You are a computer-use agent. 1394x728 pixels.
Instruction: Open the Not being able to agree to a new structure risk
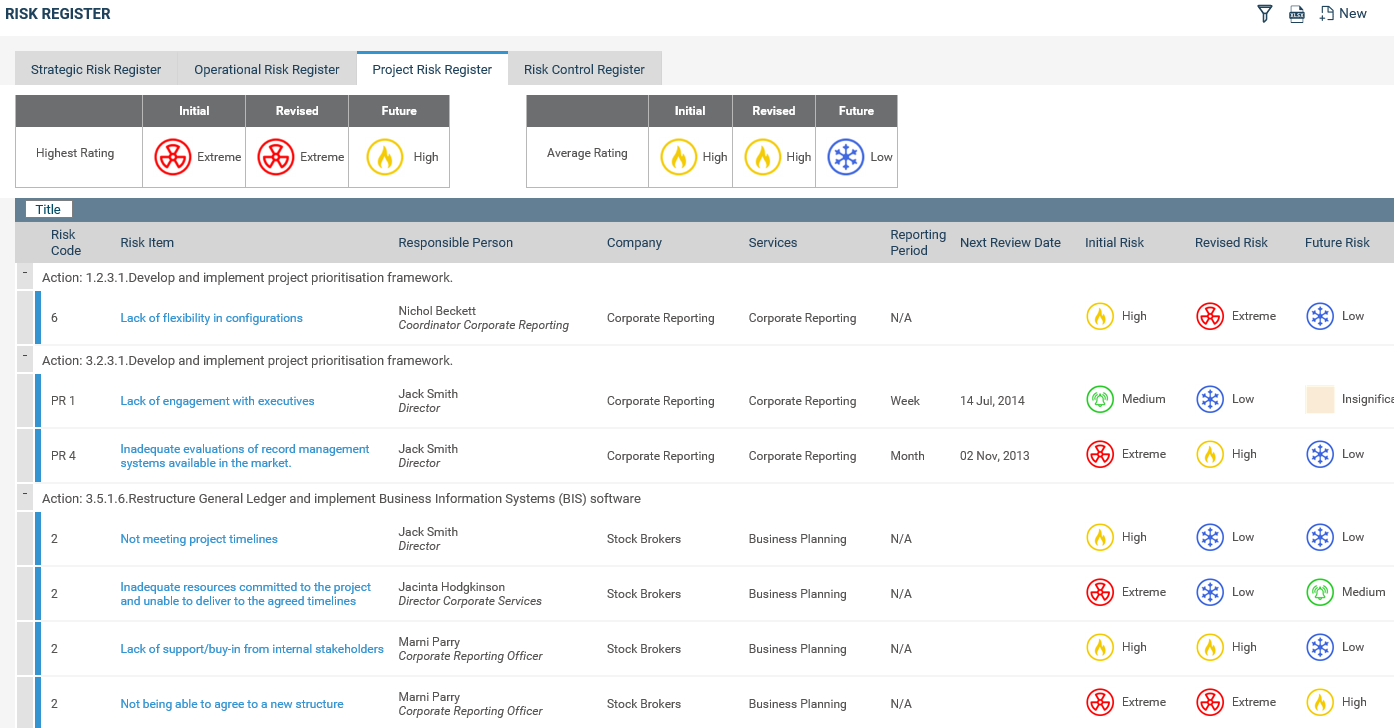pos(231,703)
